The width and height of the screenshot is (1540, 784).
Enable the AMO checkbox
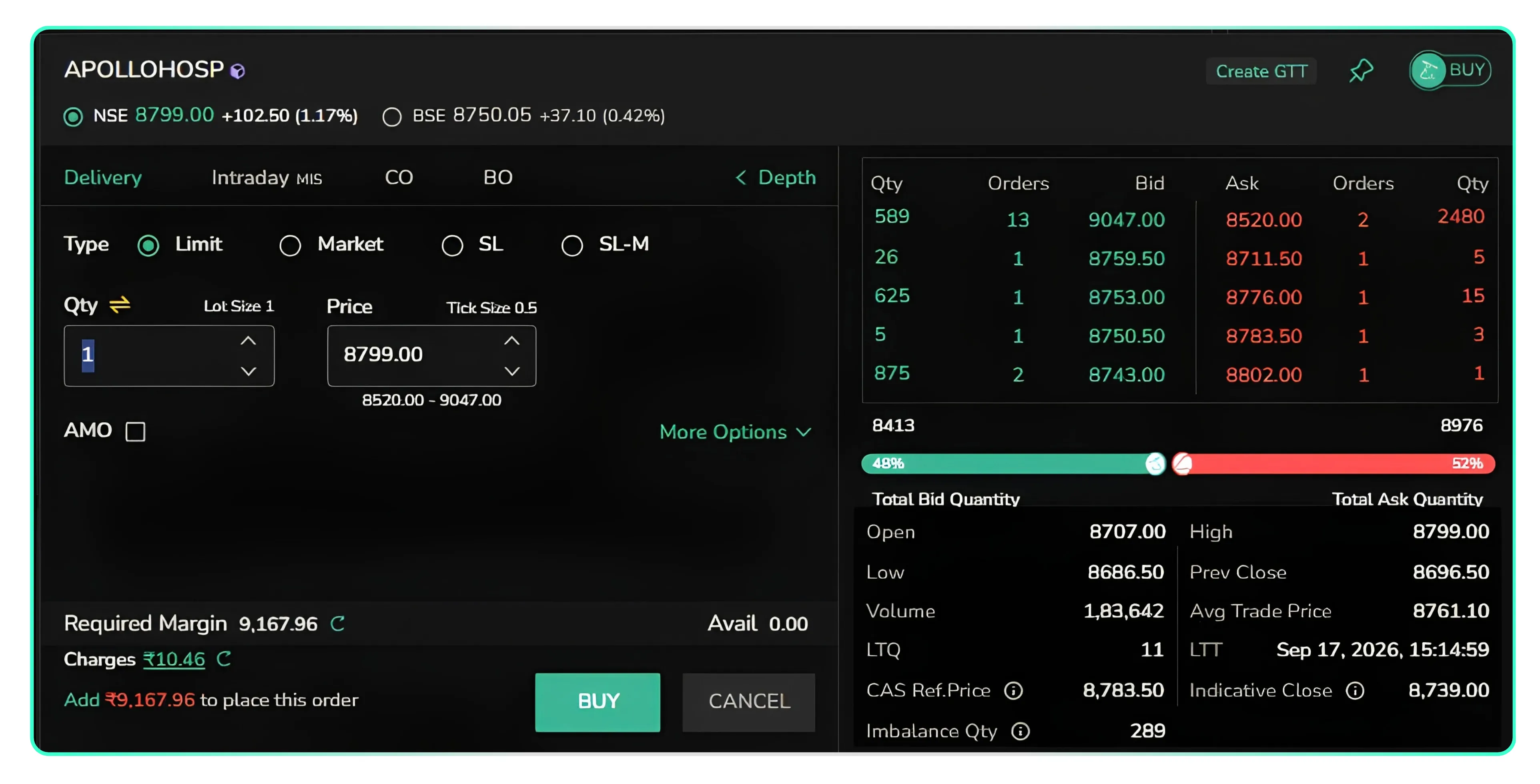(135, 431)
